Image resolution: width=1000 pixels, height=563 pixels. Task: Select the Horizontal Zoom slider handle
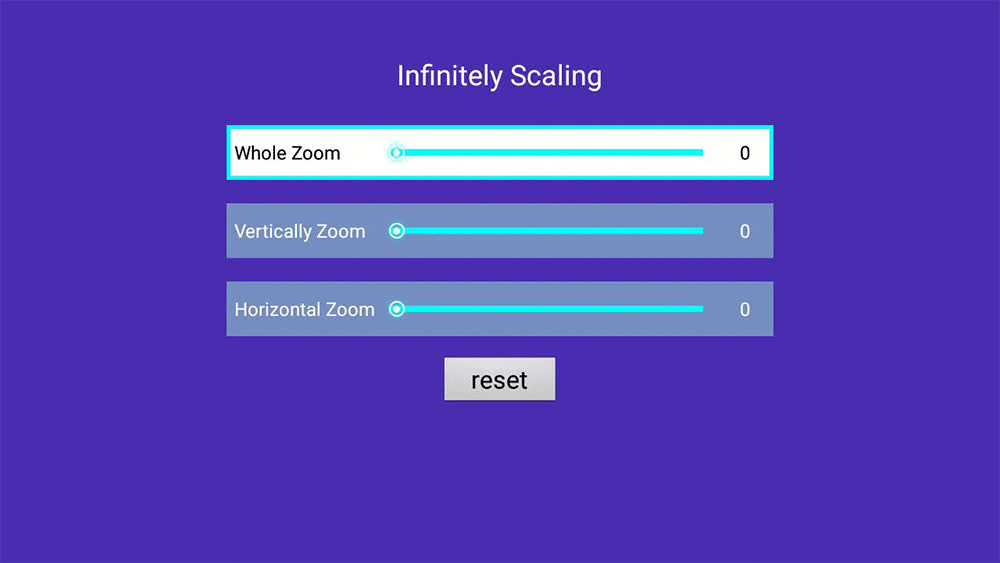[x=397, y=309]
